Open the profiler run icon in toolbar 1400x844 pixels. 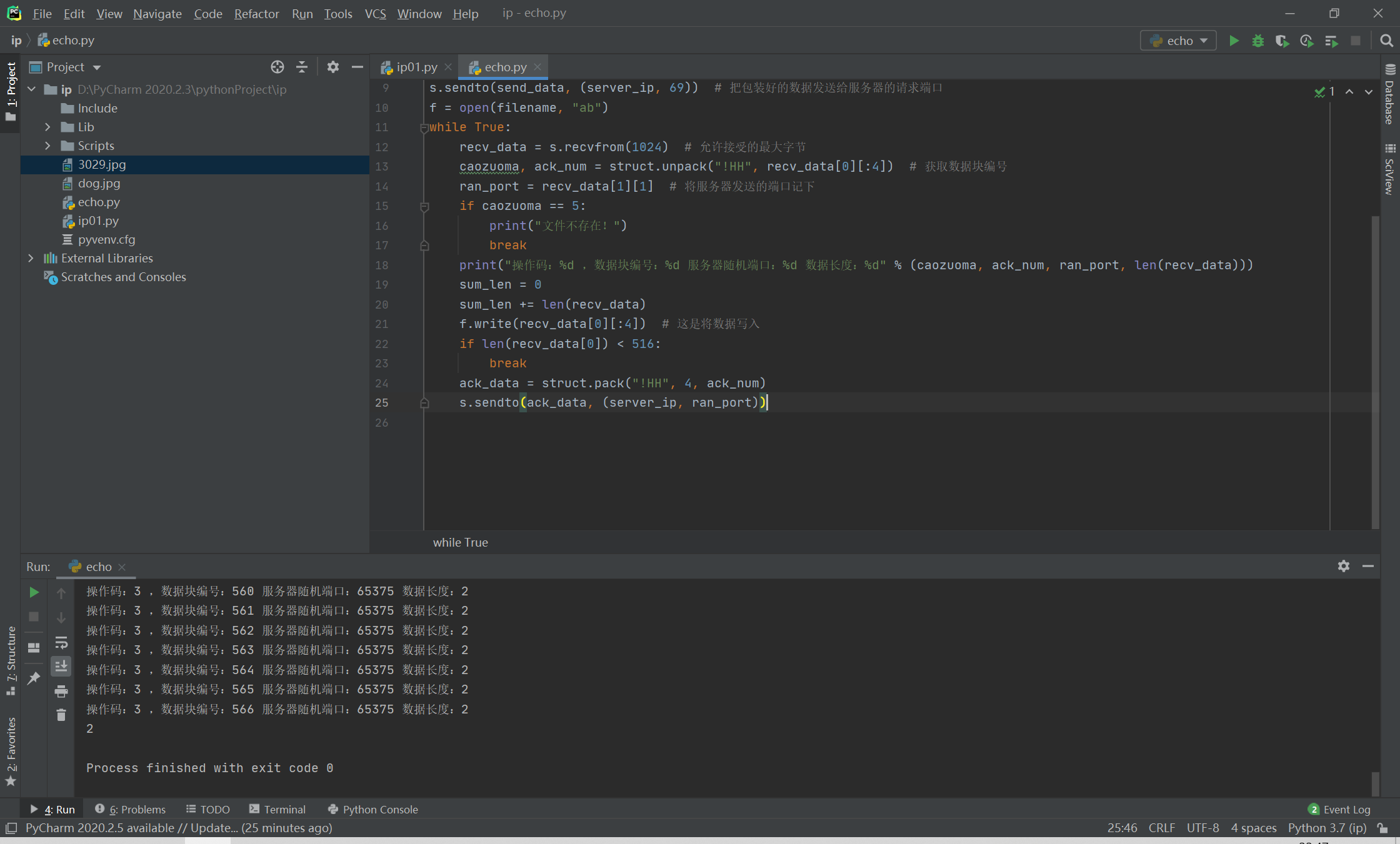[1307, 41]
